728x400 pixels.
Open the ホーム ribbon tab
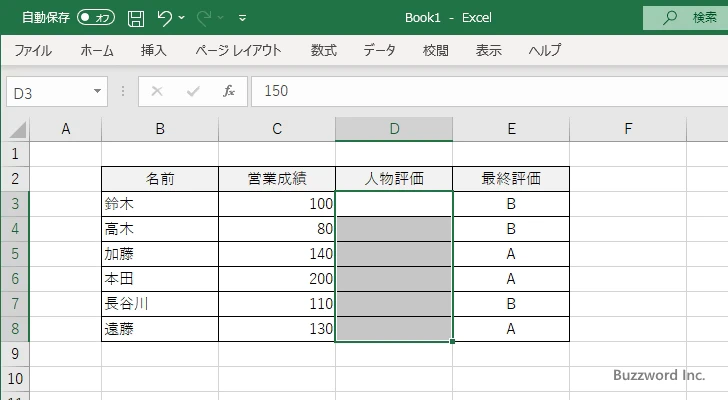click(x=97, y=50)
